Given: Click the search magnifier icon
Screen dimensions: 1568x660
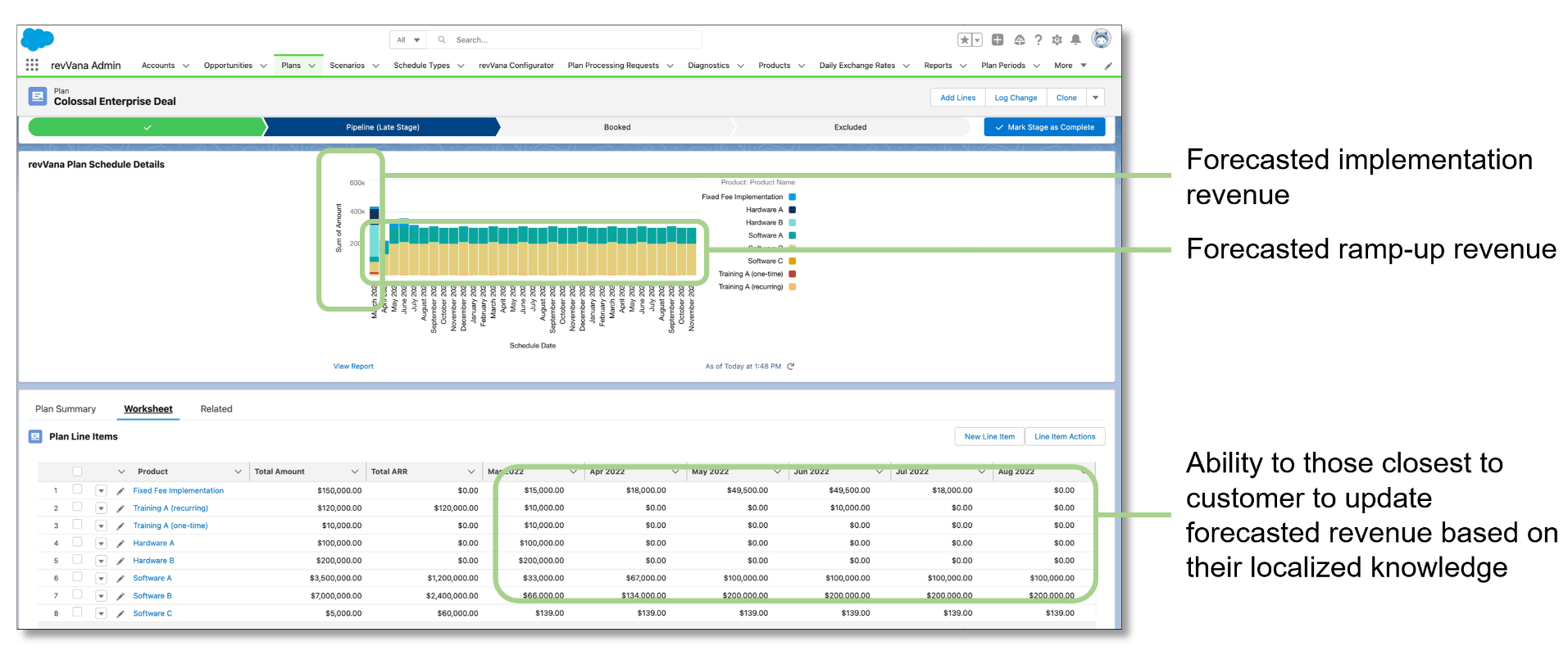Looking at the screenshot, I should point(442,39).
